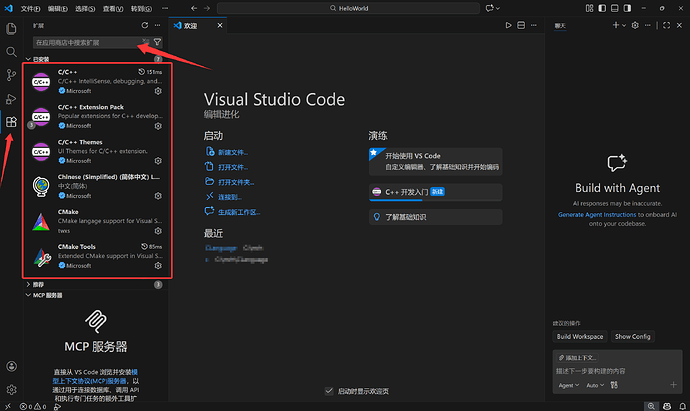This screenshot has width=690, height=411.
Task: Open the new chat dropdown chevron
Action: coord(624,26)
